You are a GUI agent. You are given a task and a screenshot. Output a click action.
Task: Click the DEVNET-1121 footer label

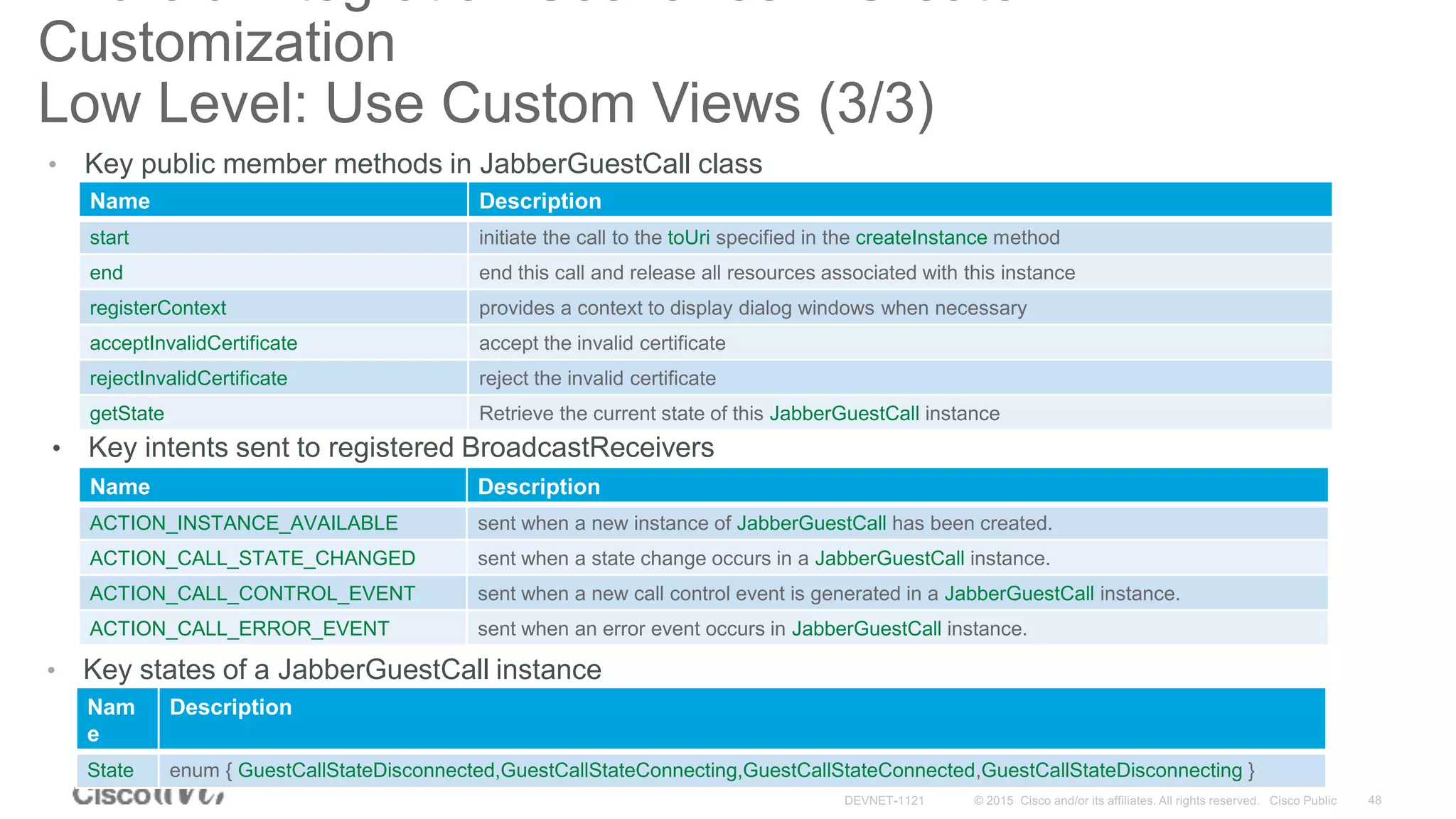(884, 801)
